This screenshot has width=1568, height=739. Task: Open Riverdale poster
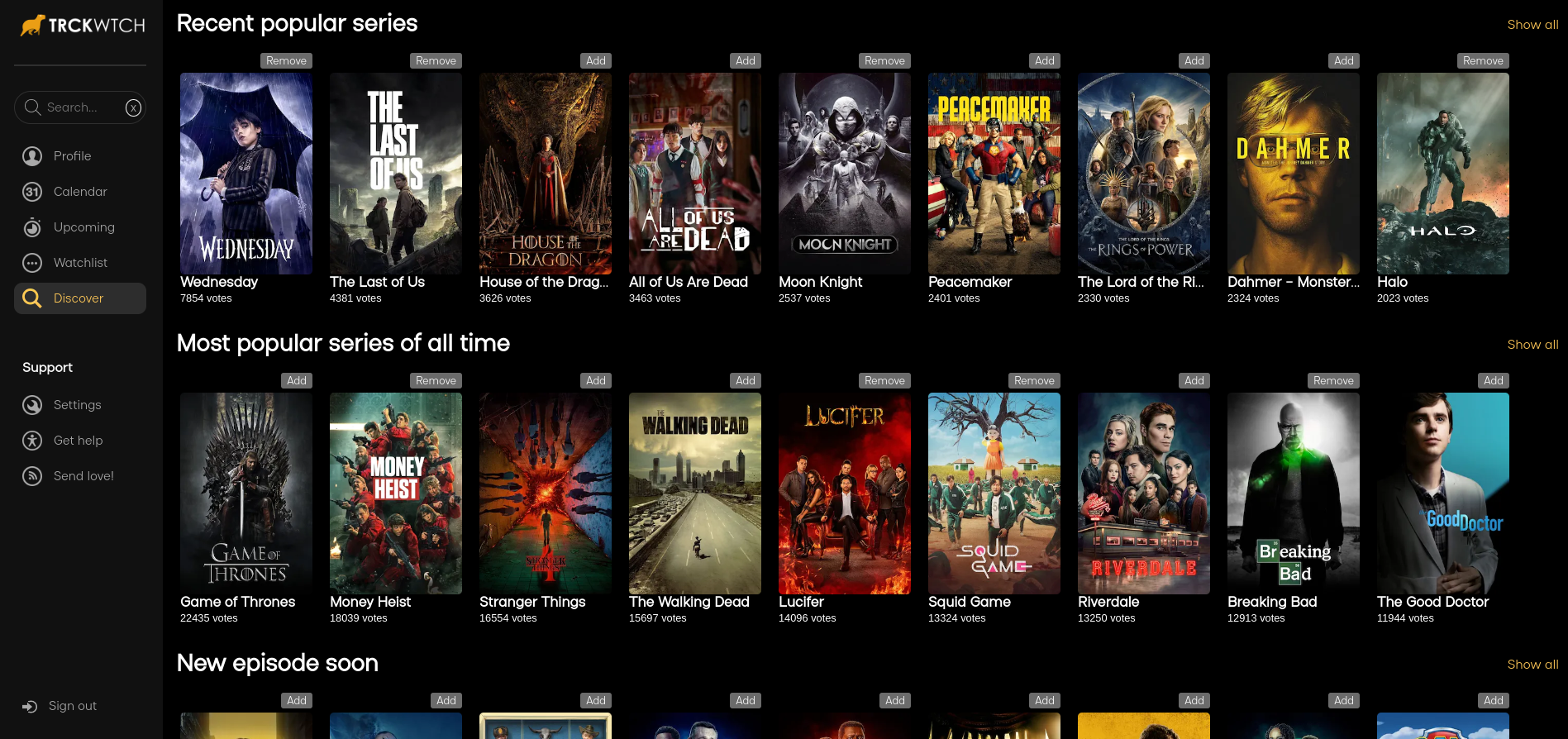tap(1144, 493)
